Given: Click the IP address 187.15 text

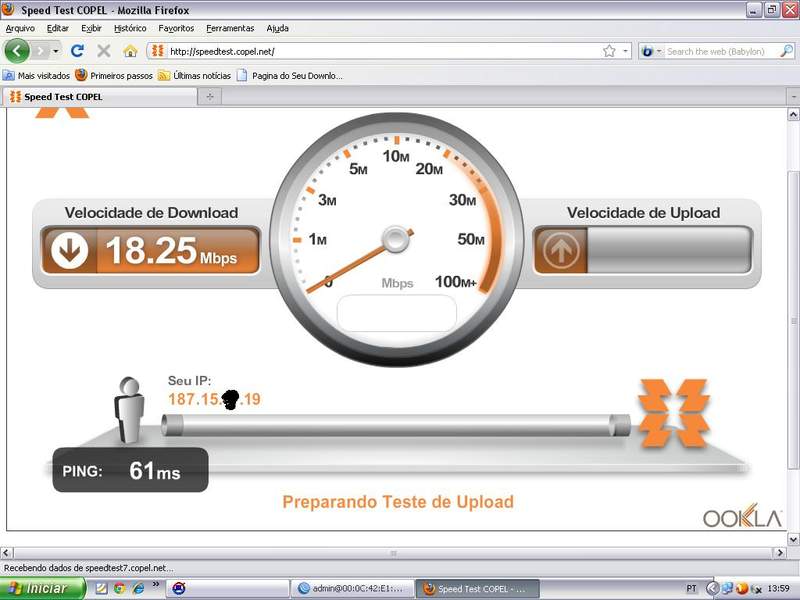Looking at the screenshot, I should 214,399.
